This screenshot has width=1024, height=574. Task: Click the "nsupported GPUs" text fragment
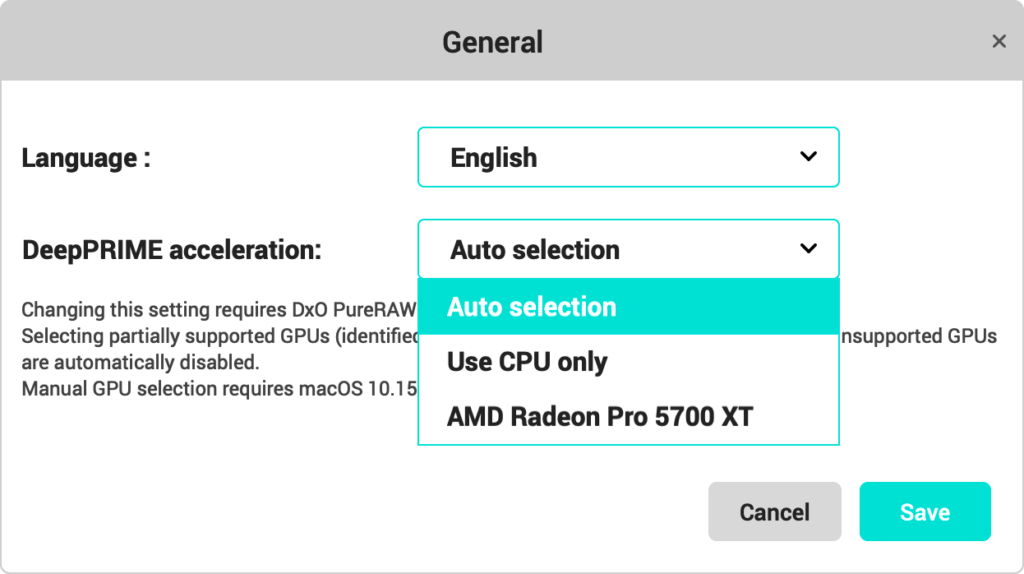tap(918, 336)
